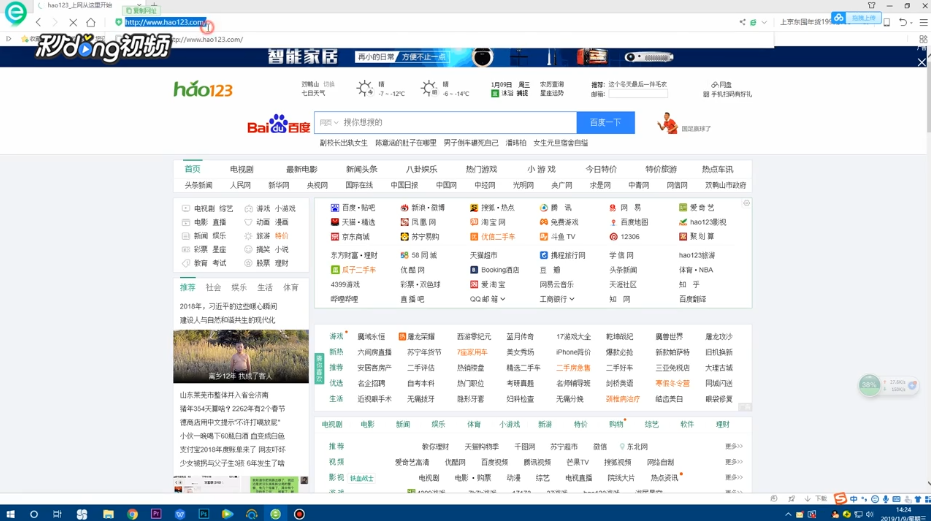Click the share icon in address bar
Image resolution: width=931 pixels, height=521 pixels.
pos(742,22)
